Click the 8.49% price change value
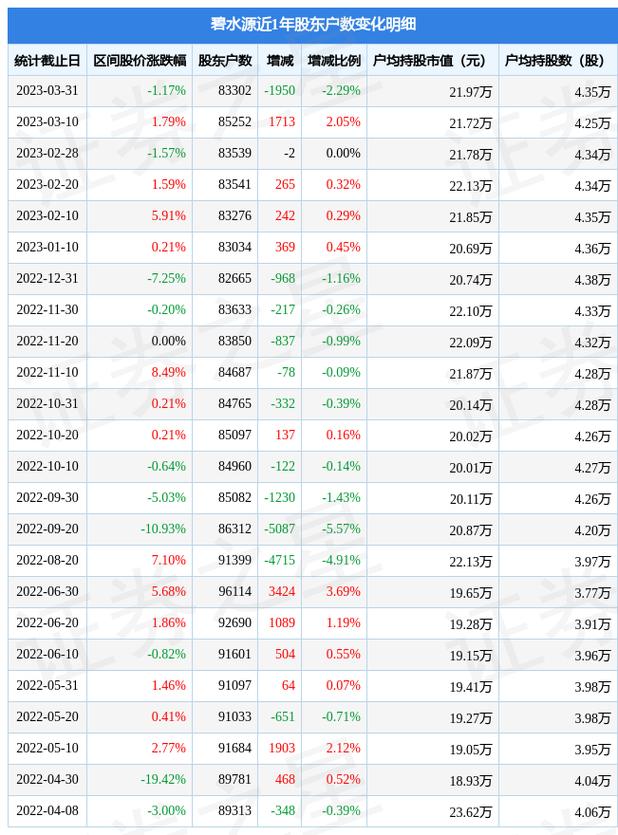 [170, 374]
